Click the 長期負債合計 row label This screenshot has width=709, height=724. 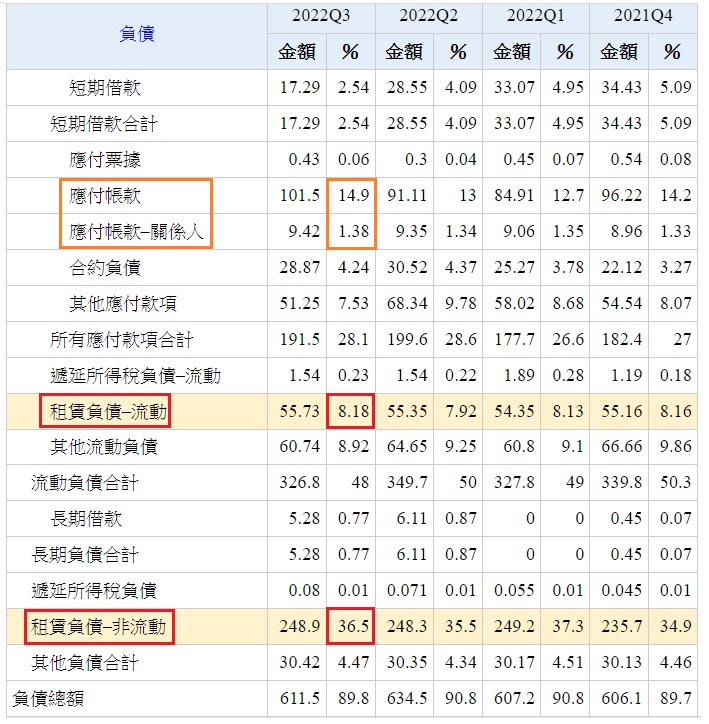pos(85,555)
